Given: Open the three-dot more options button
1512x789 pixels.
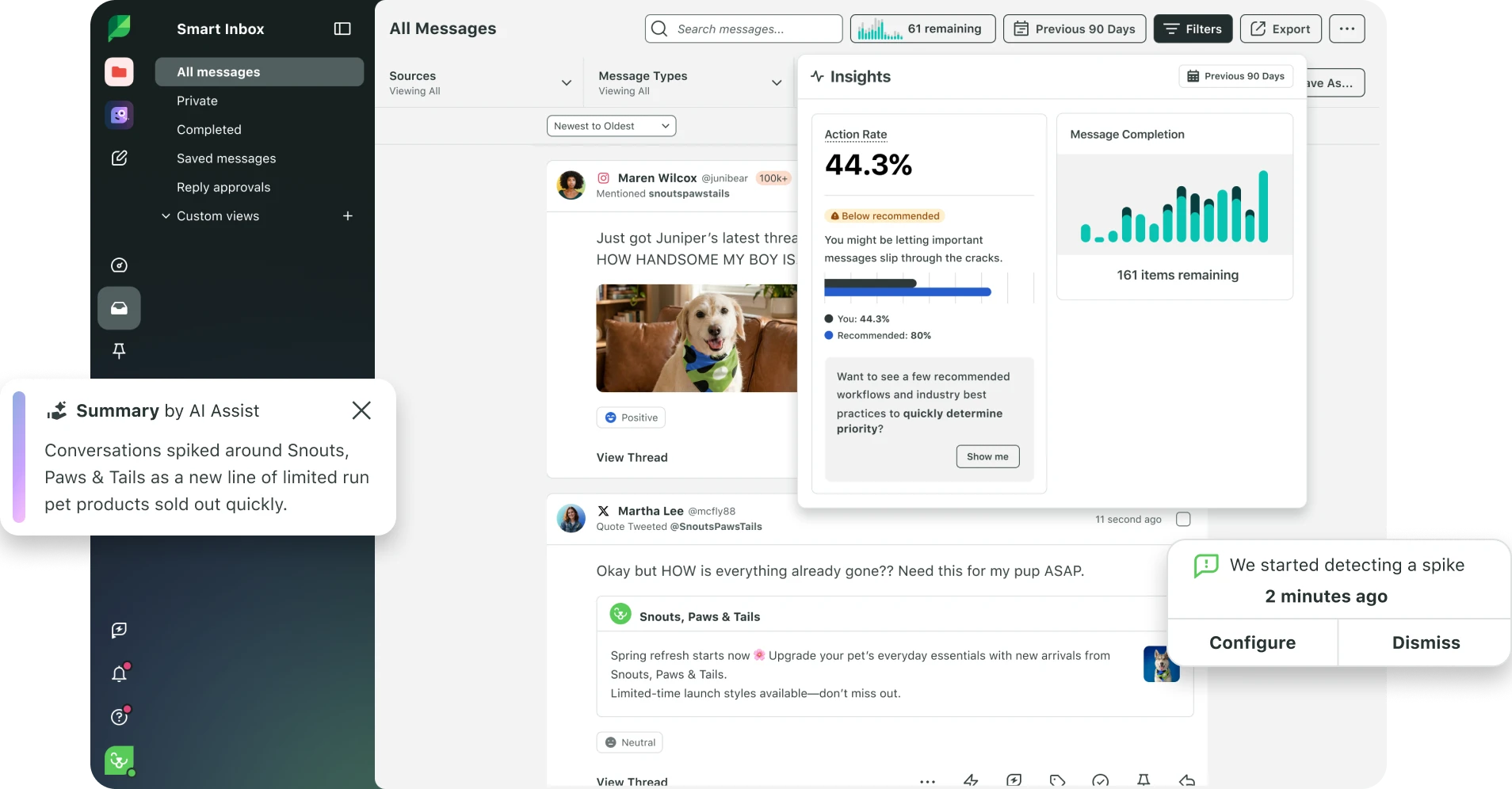Looking at the screenshot, I should tap(1346, 29).
